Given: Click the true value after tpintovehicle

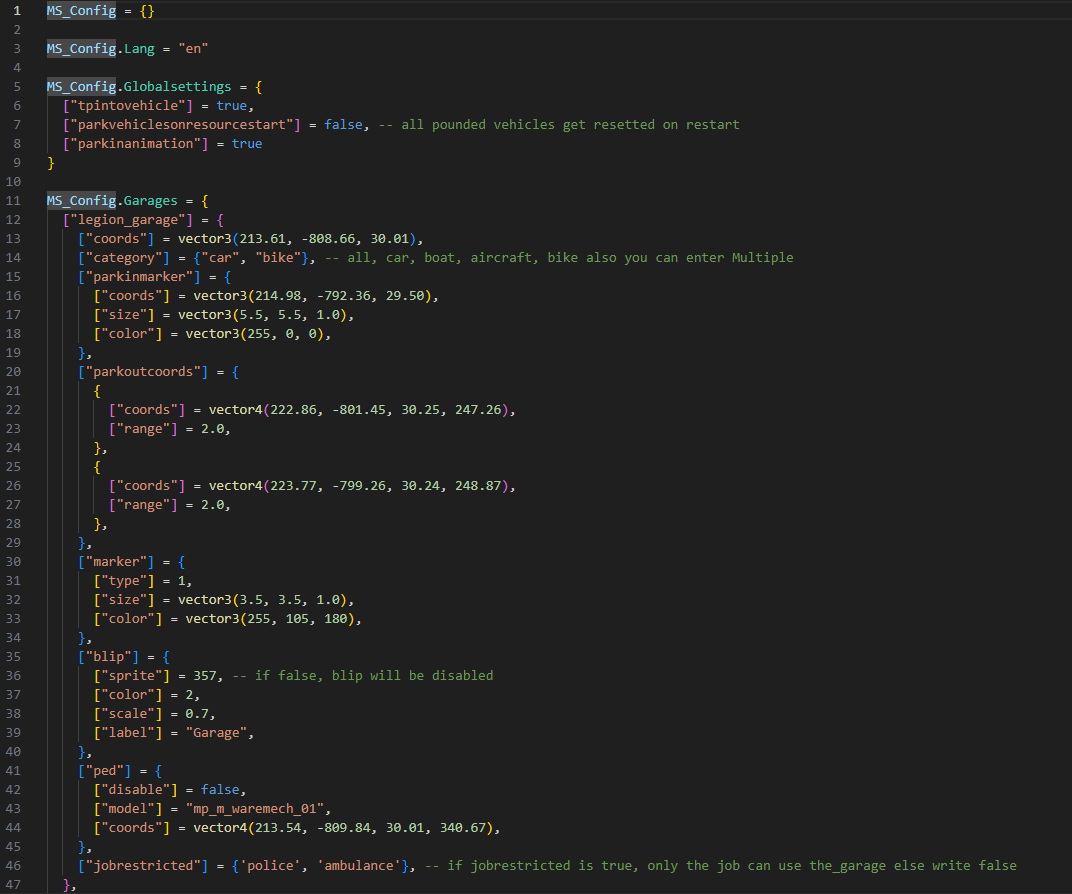Looking at the screenshot, I should pyautogui.click(x=231, y=106).
